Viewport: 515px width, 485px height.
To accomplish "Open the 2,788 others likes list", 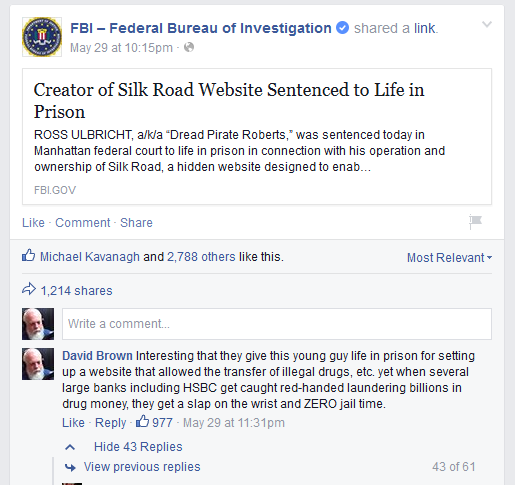I will coord(201,257).
